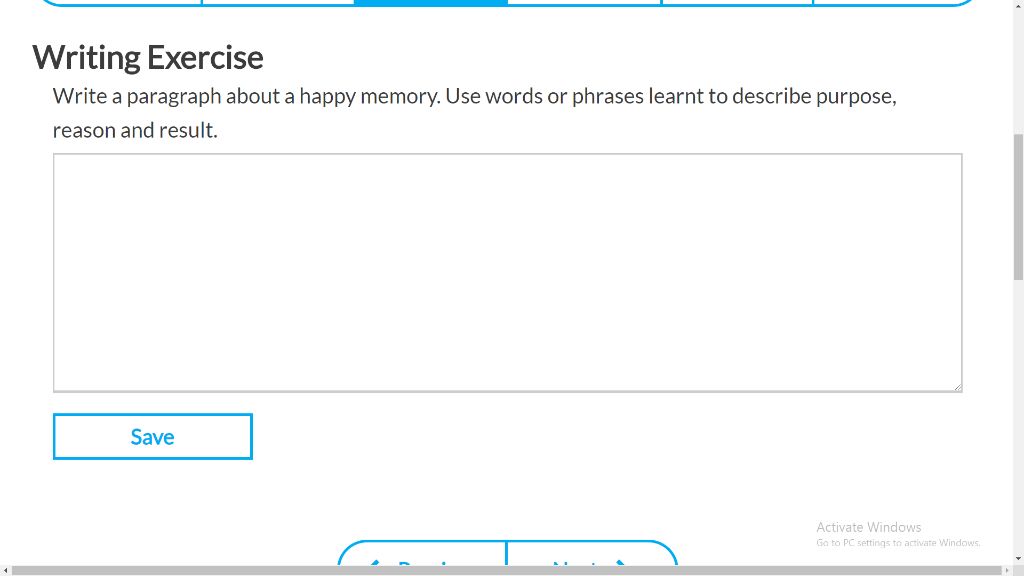Screen dimensions: 1024x576
Task: Click the text area resize grip corner
Action: [x=957, y=387]
